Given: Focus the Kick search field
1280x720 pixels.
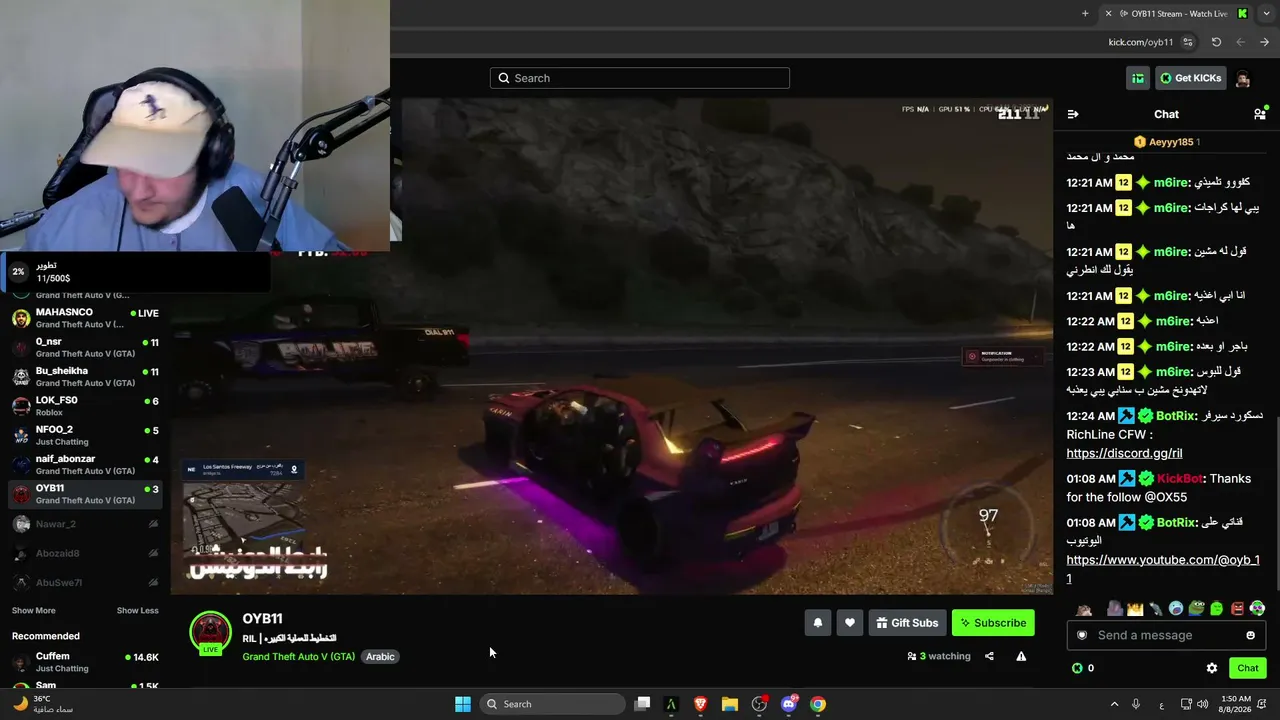Looking at the screenshot, I should (640, 78).
